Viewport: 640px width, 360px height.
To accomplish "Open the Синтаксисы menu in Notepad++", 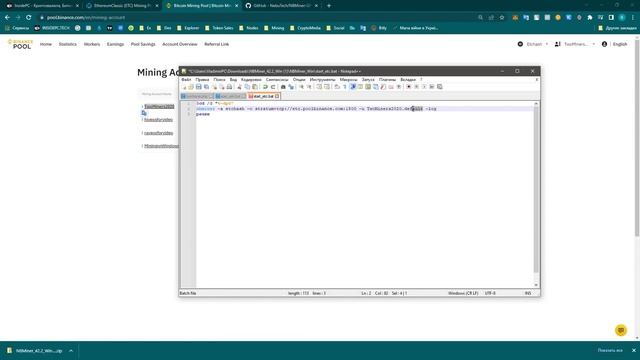I will pyautogui.click(x=277, y=80).
